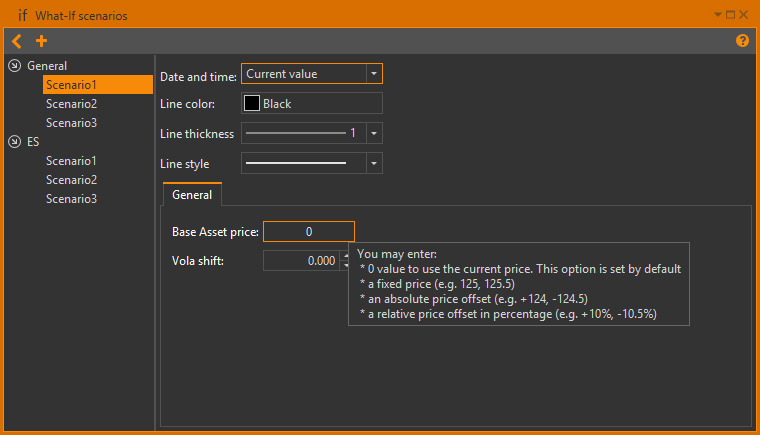Collapse the ES scenario group
The image size is (760, 435).
[14, 142]
